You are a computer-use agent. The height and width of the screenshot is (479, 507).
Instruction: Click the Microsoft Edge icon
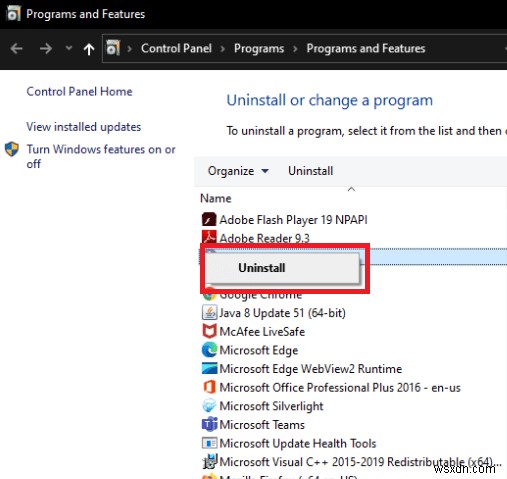209,350
